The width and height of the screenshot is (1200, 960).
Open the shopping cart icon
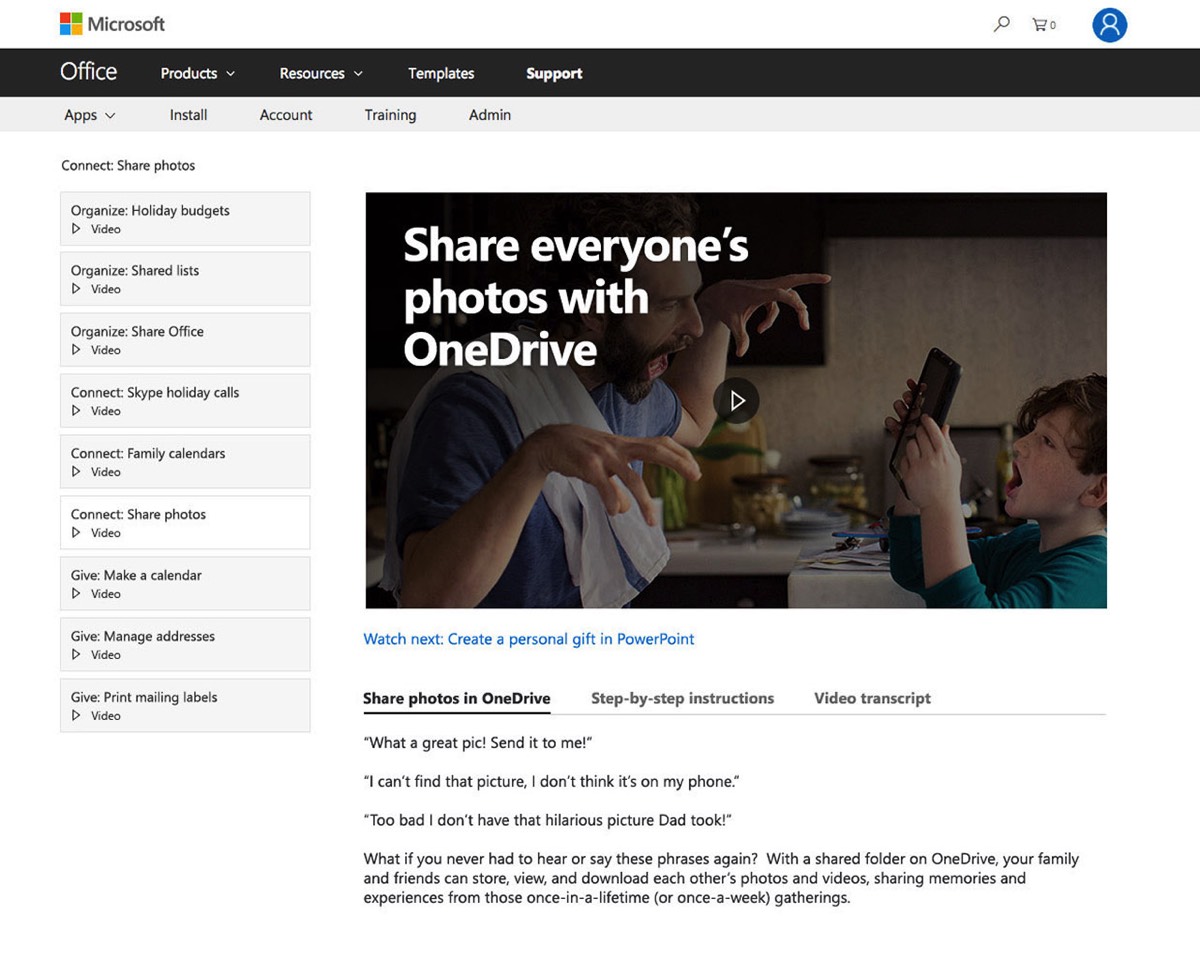click(x=1043, y=24)
